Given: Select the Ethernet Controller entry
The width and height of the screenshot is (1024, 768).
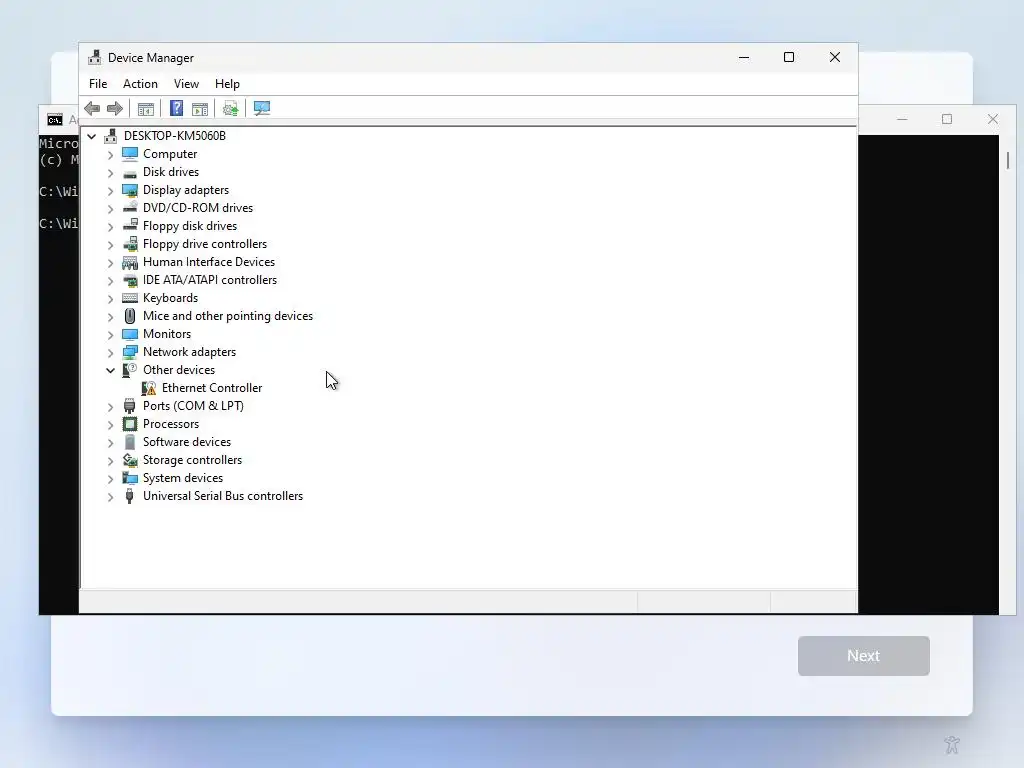Looking at the screenshot, I should coord(212,388).
